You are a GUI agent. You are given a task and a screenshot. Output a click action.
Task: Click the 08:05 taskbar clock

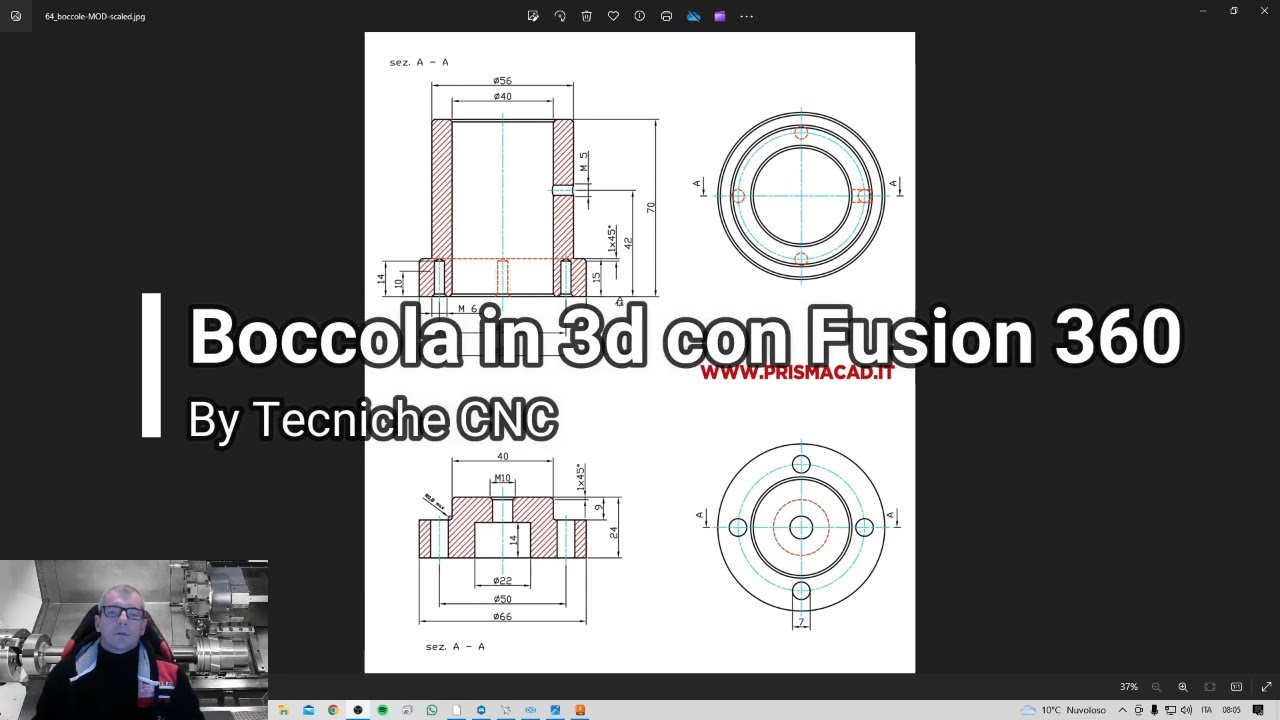tap(1231, 710)
